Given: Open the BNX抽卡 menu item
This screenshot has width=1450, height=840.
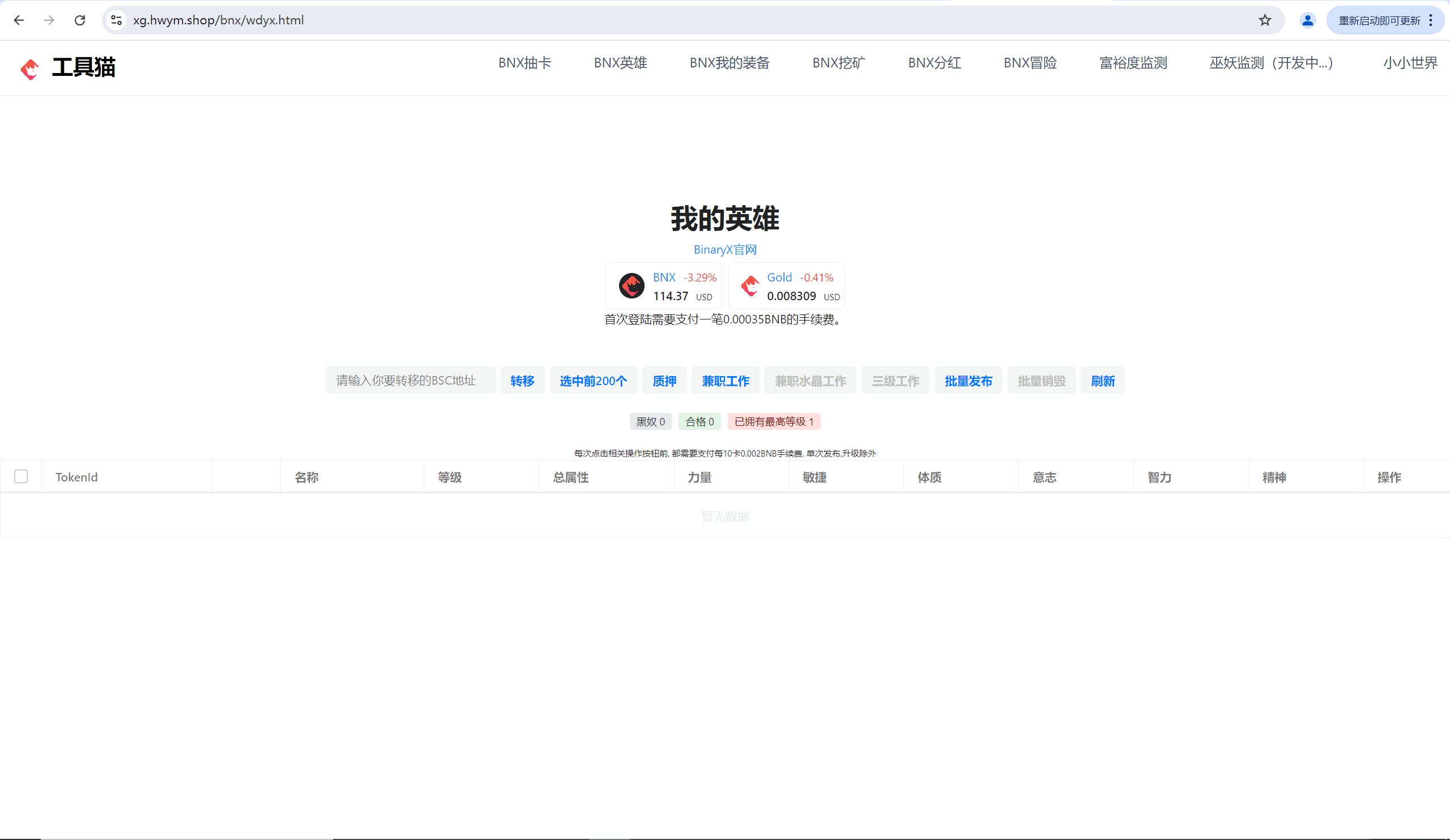Looking at the screenshot, I should (524, 63).
